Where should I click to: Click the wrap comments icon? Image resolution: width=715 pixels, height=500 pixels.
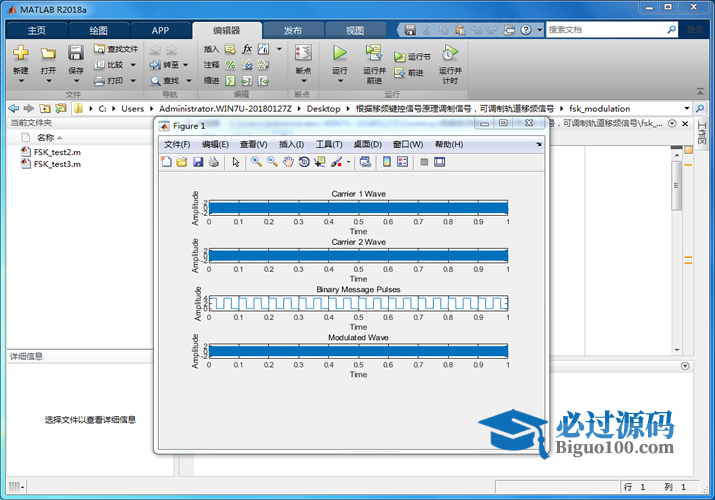(263, 65)
